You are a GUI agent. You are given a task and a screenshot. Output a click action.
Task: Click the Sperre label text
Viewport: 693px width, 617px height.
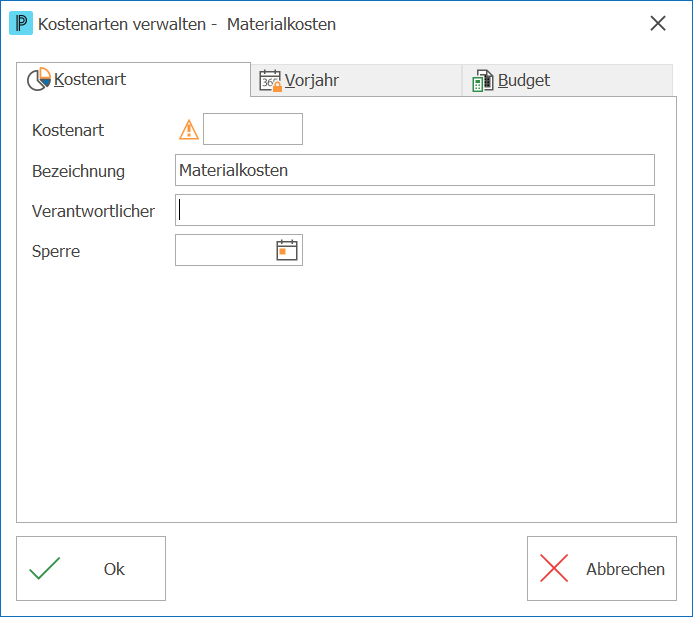pyautogui.click(x=56, y=251)
